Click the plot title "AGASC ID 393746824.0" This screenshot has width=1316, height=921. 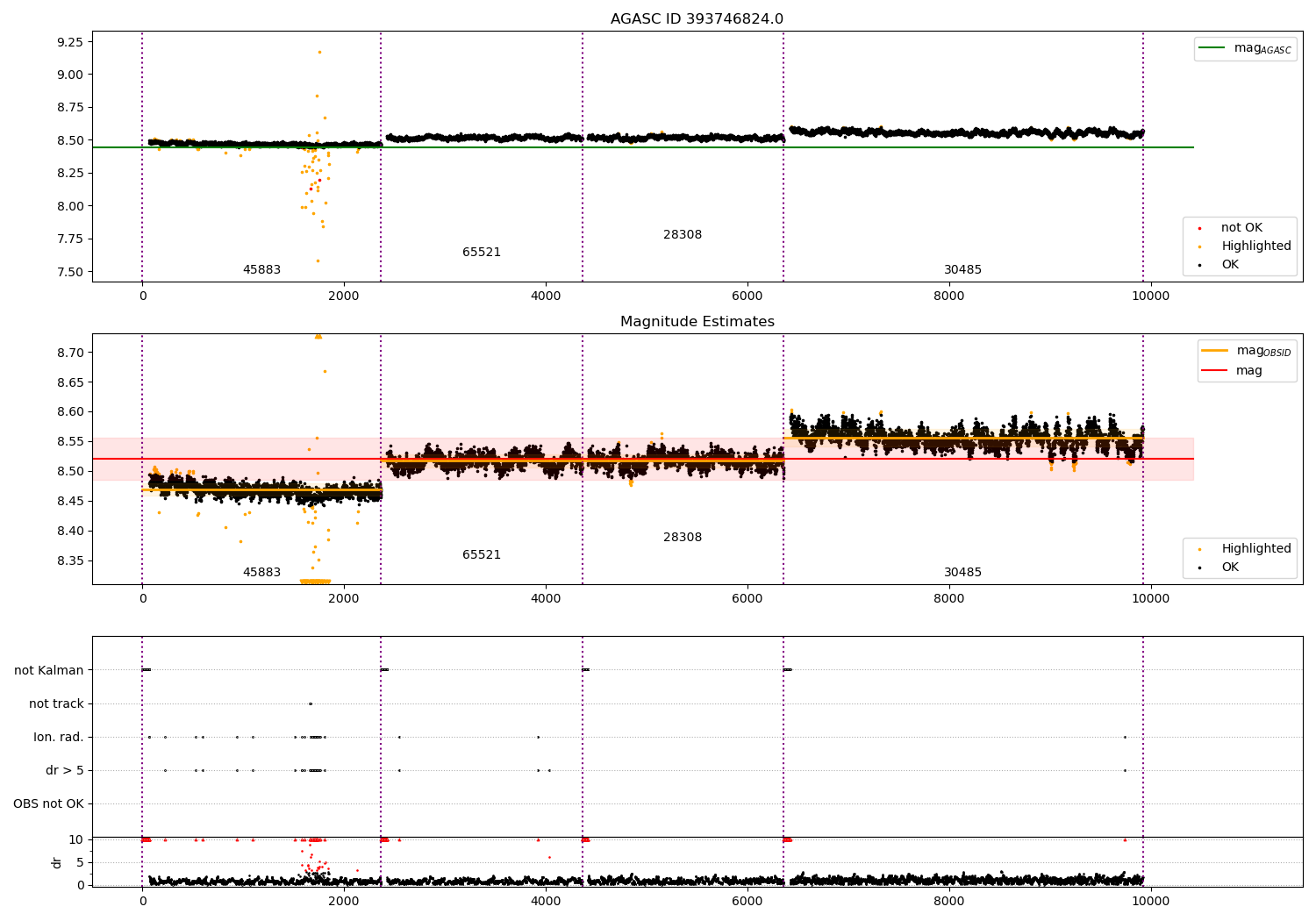click(697, 19)
